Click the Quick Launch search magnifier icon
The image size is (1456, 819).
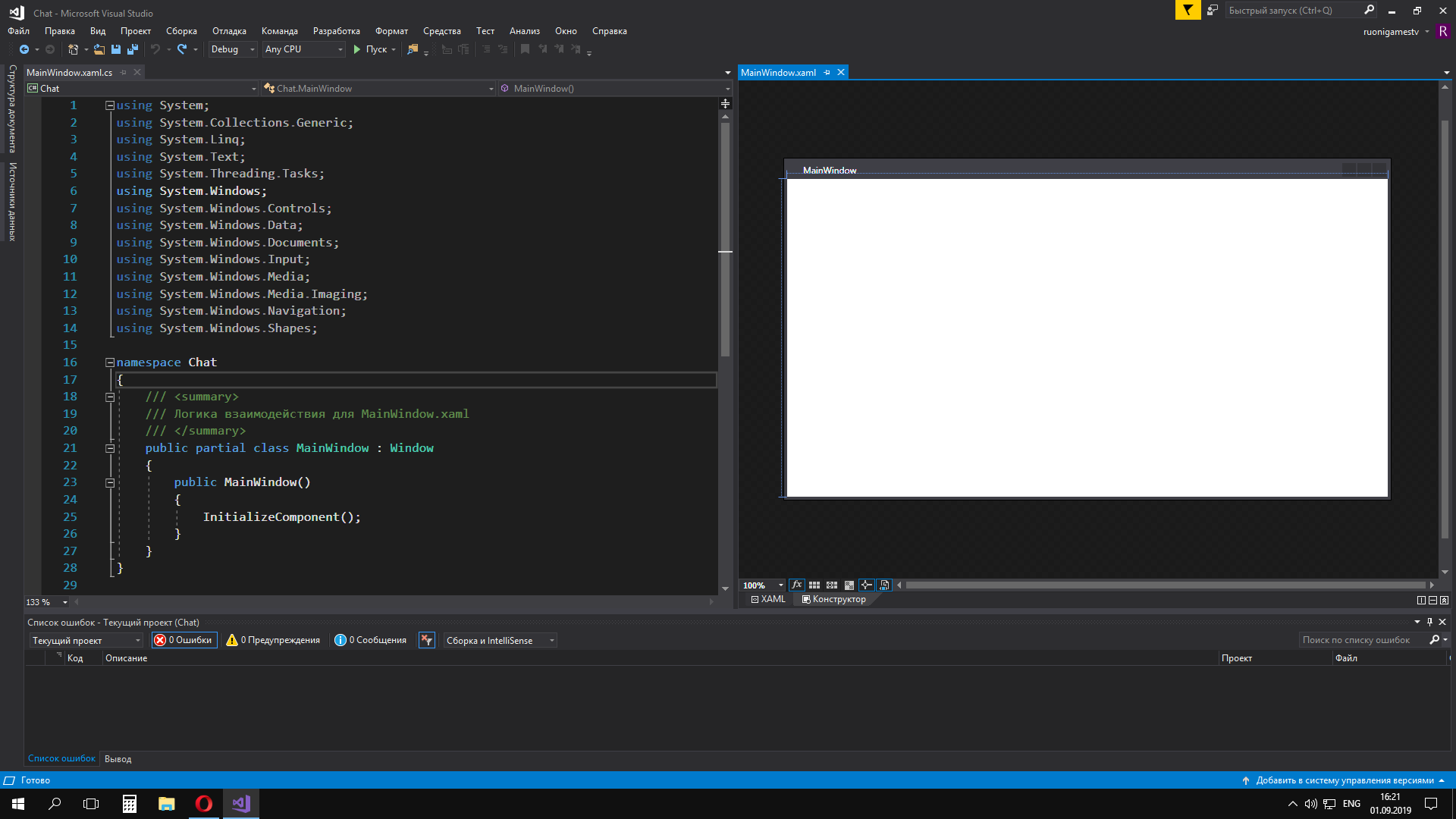click(1369, 10)
